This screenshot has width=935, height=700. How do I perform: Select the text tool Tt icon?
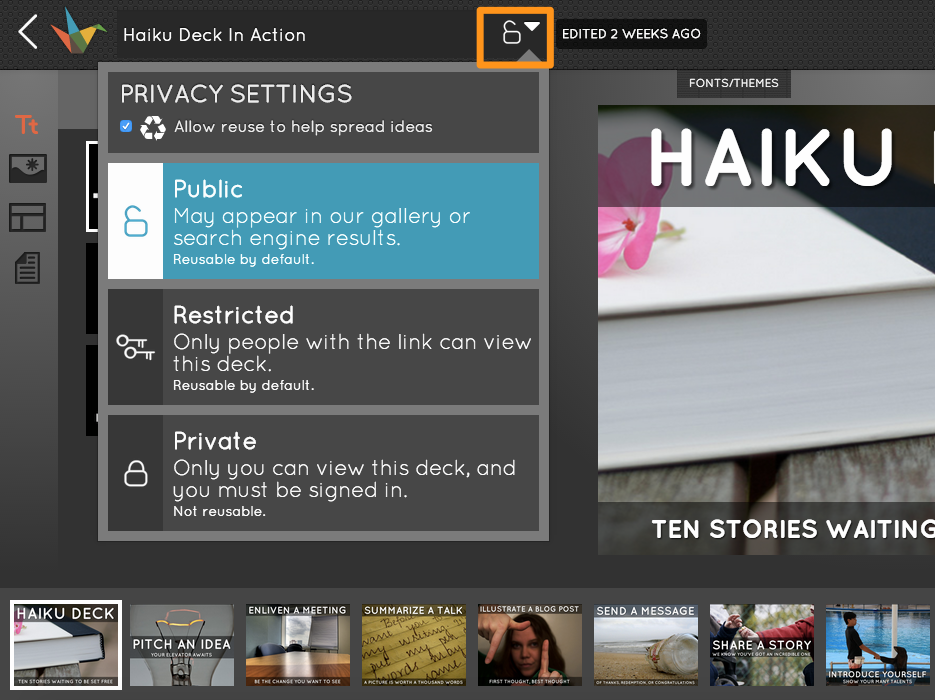[x=27, y=125]
